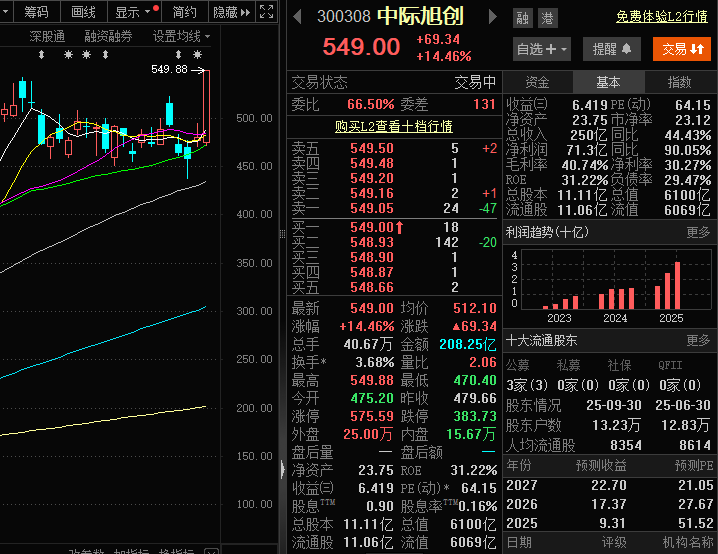Click the collapse arrow left of 筹码

point(6,12)
